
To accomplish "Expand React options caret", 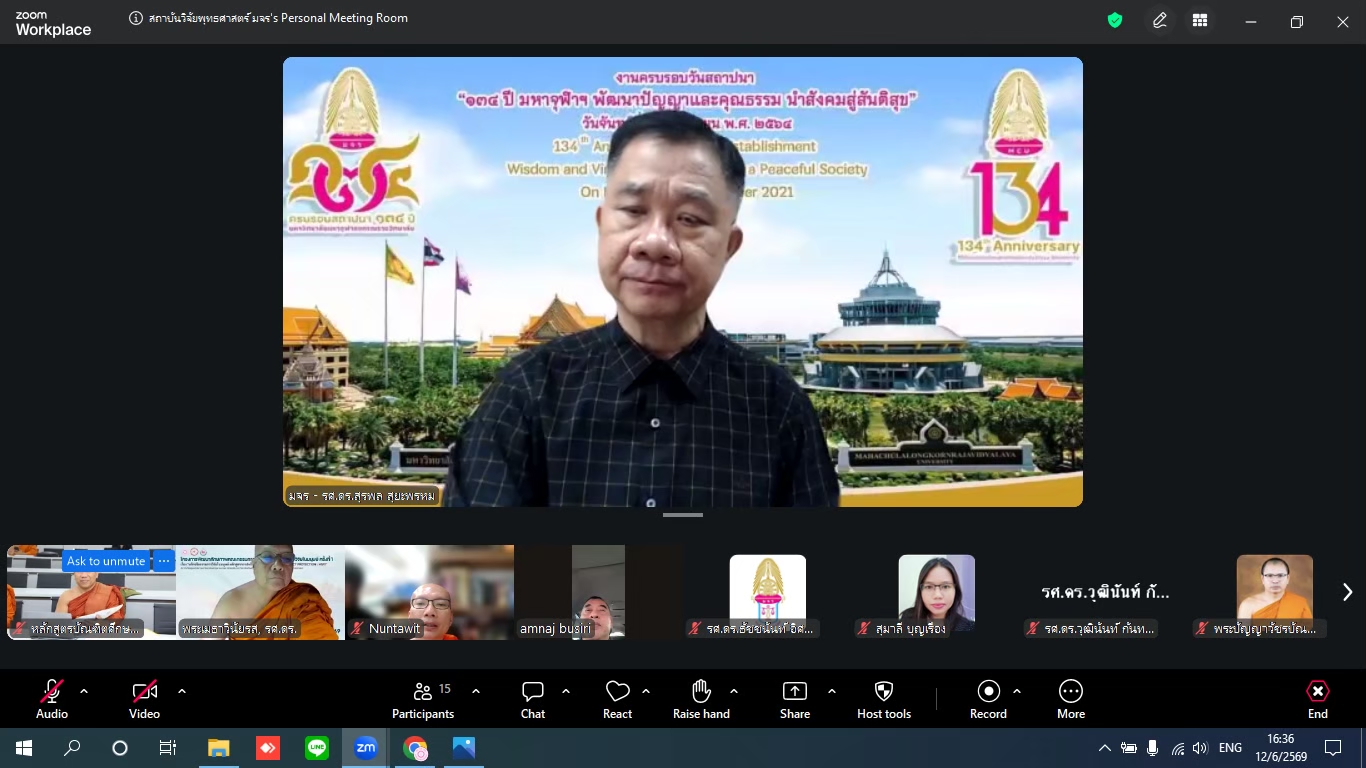I will [646, 691].
